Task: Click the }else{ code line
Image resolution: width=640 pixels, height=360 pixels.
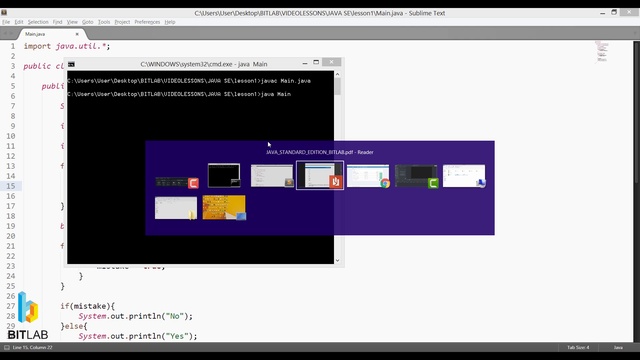Action: [x=74, y=326]
